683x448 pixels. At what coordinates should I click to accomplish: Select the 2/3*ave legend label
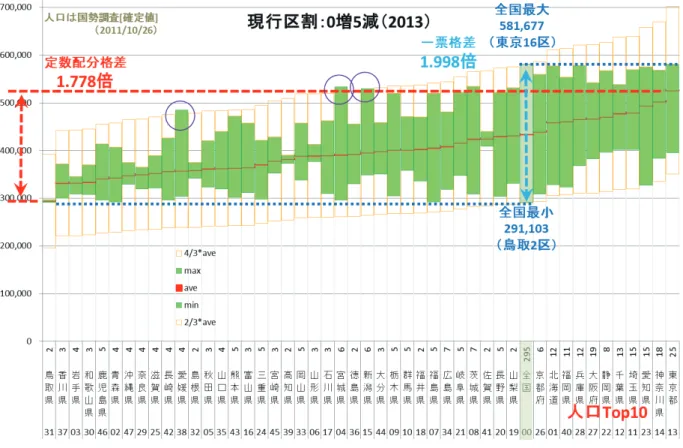199,322
